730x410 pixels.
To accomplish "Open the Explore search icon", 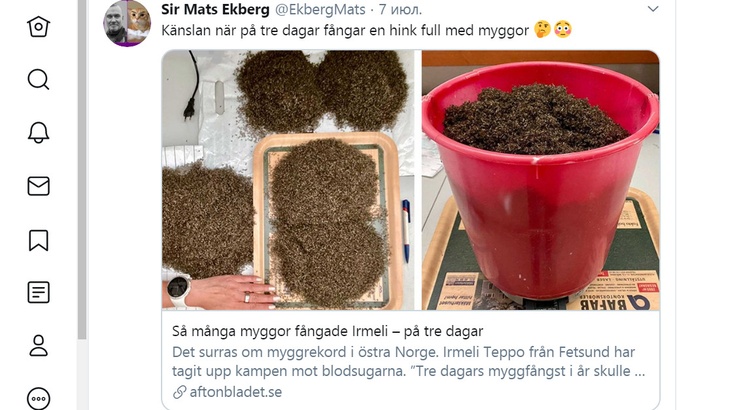I will (38, 80).
